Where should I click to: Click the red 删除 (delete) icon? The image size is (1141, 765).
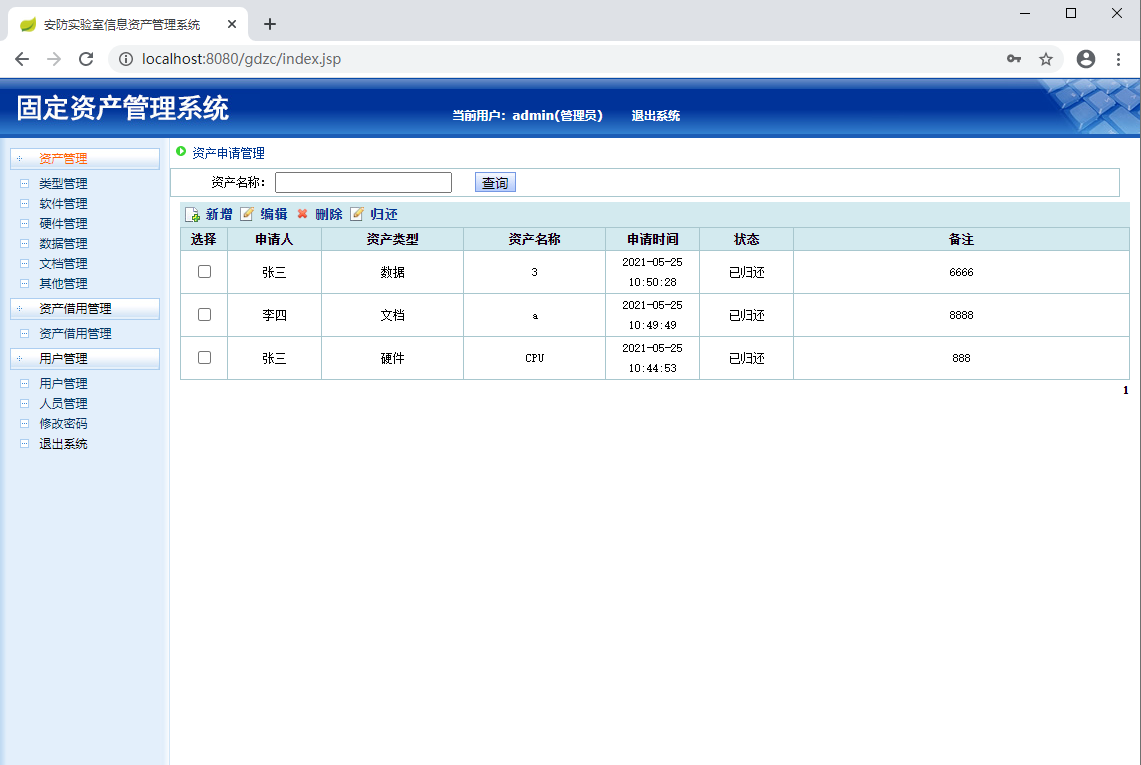pos(302,214)
